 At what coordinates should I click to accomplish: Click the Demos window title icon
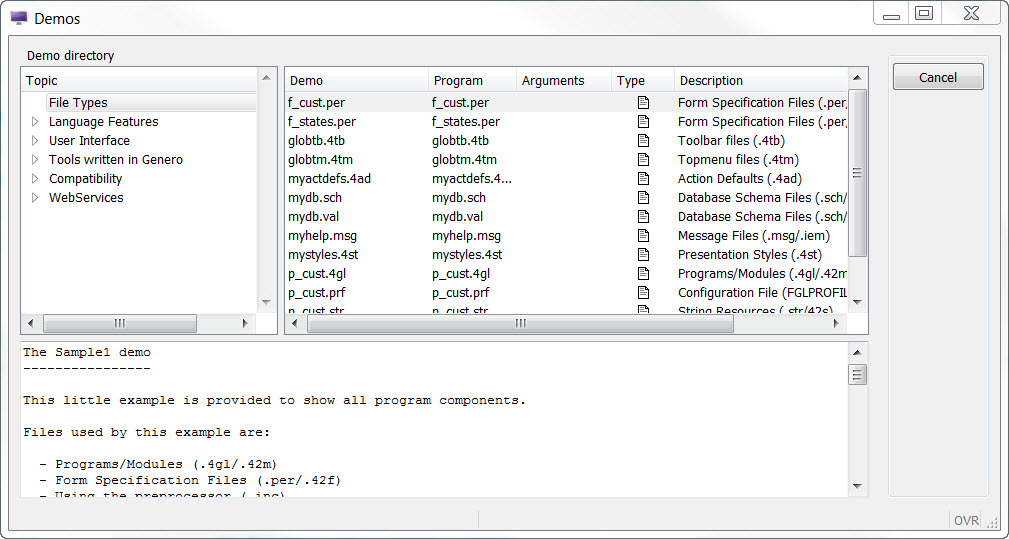(x=19, y=19)
